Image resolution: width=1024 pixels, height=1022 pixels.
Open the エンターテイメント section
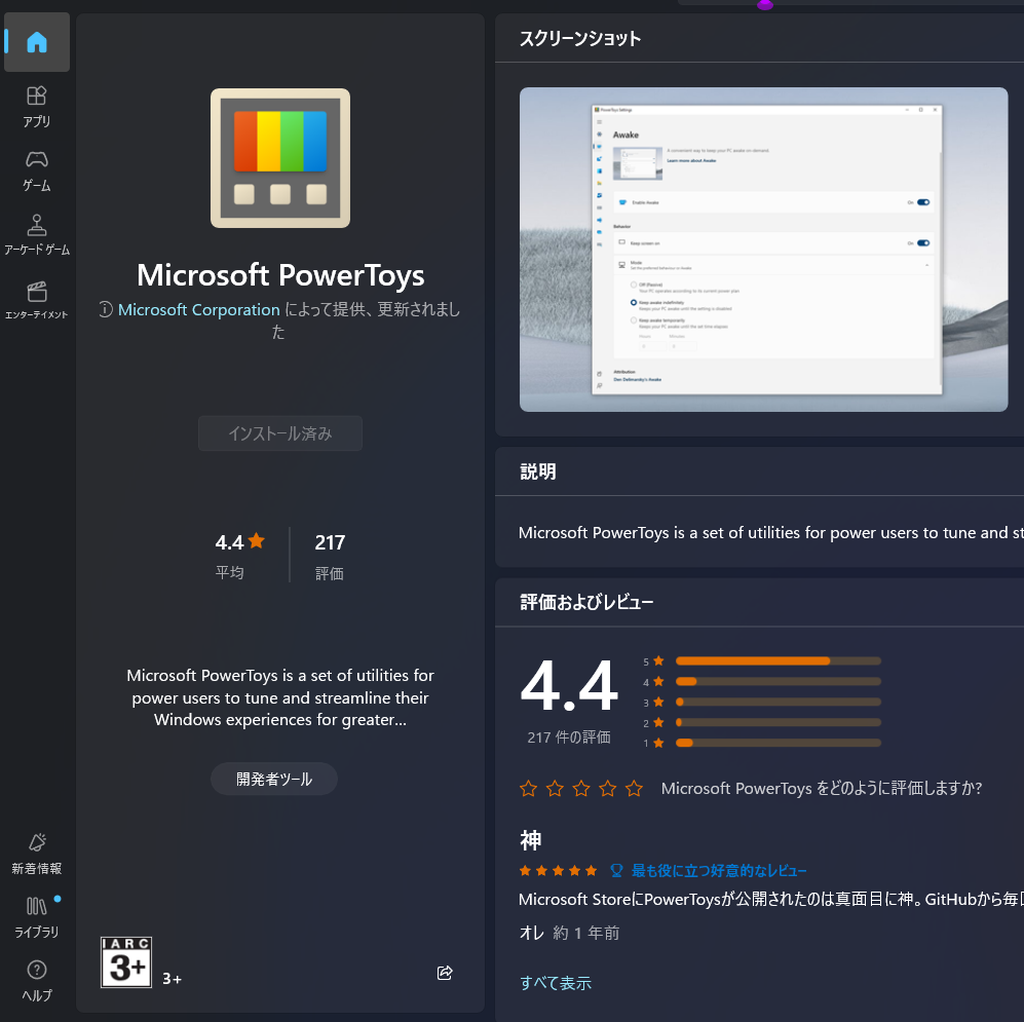pyautogui.click(x=37, y=300)
